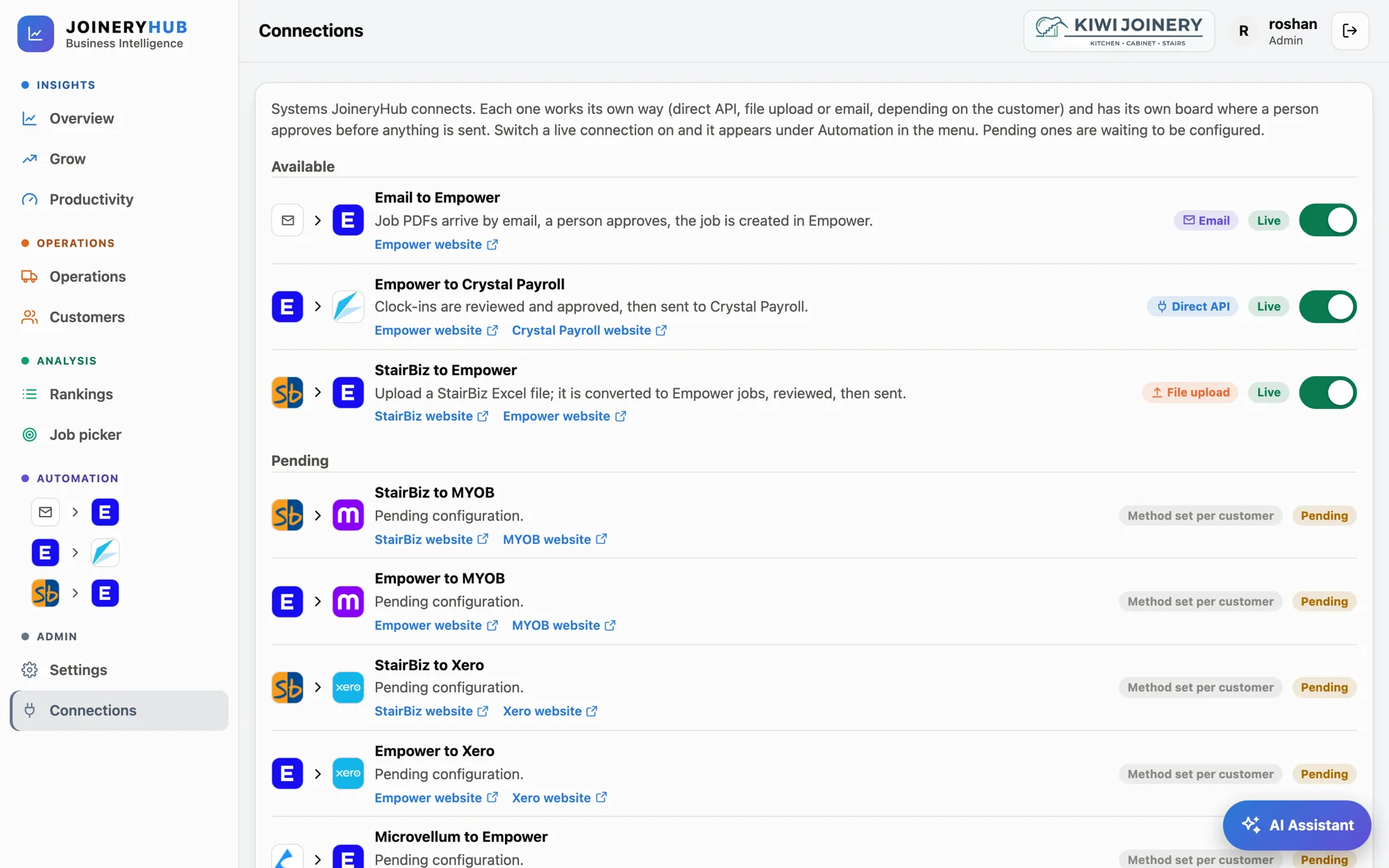
Task: Open the AI Assistant button
Action: click(x=1297, y=825)
